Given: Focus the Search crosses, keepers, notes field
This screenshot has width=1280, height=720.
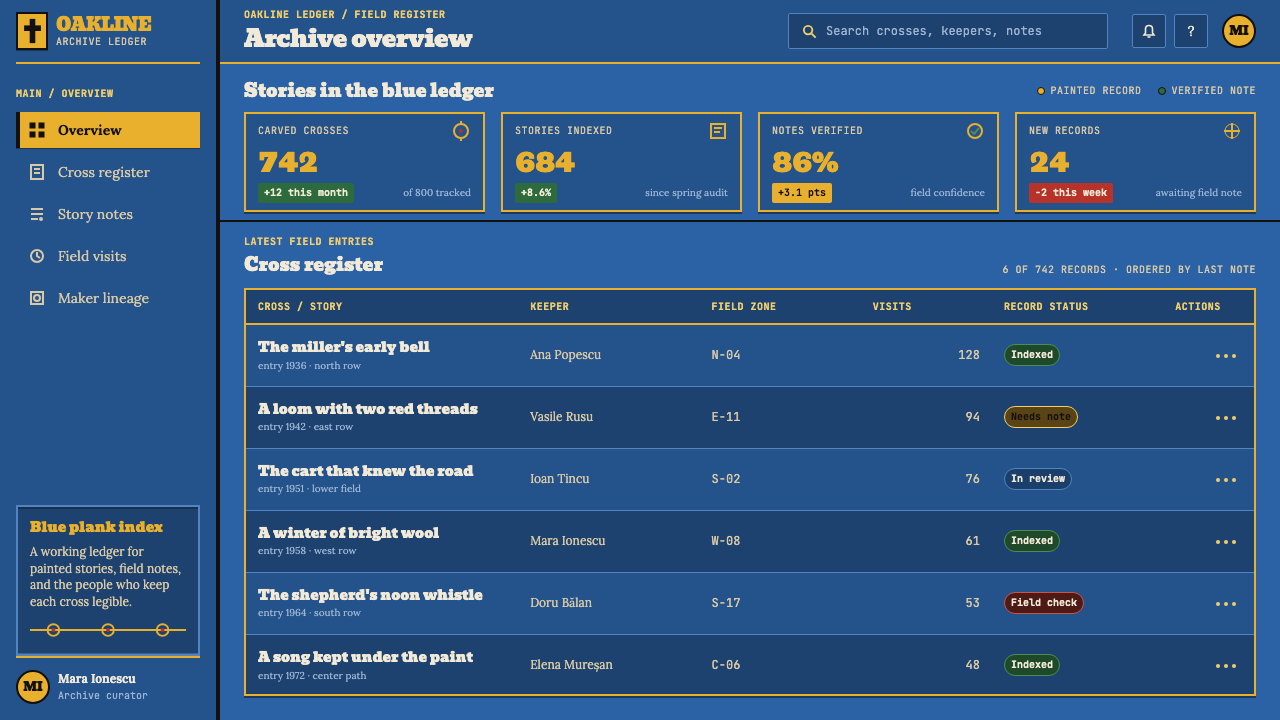Looking at the screenshot, I should [x=948, y=31].
